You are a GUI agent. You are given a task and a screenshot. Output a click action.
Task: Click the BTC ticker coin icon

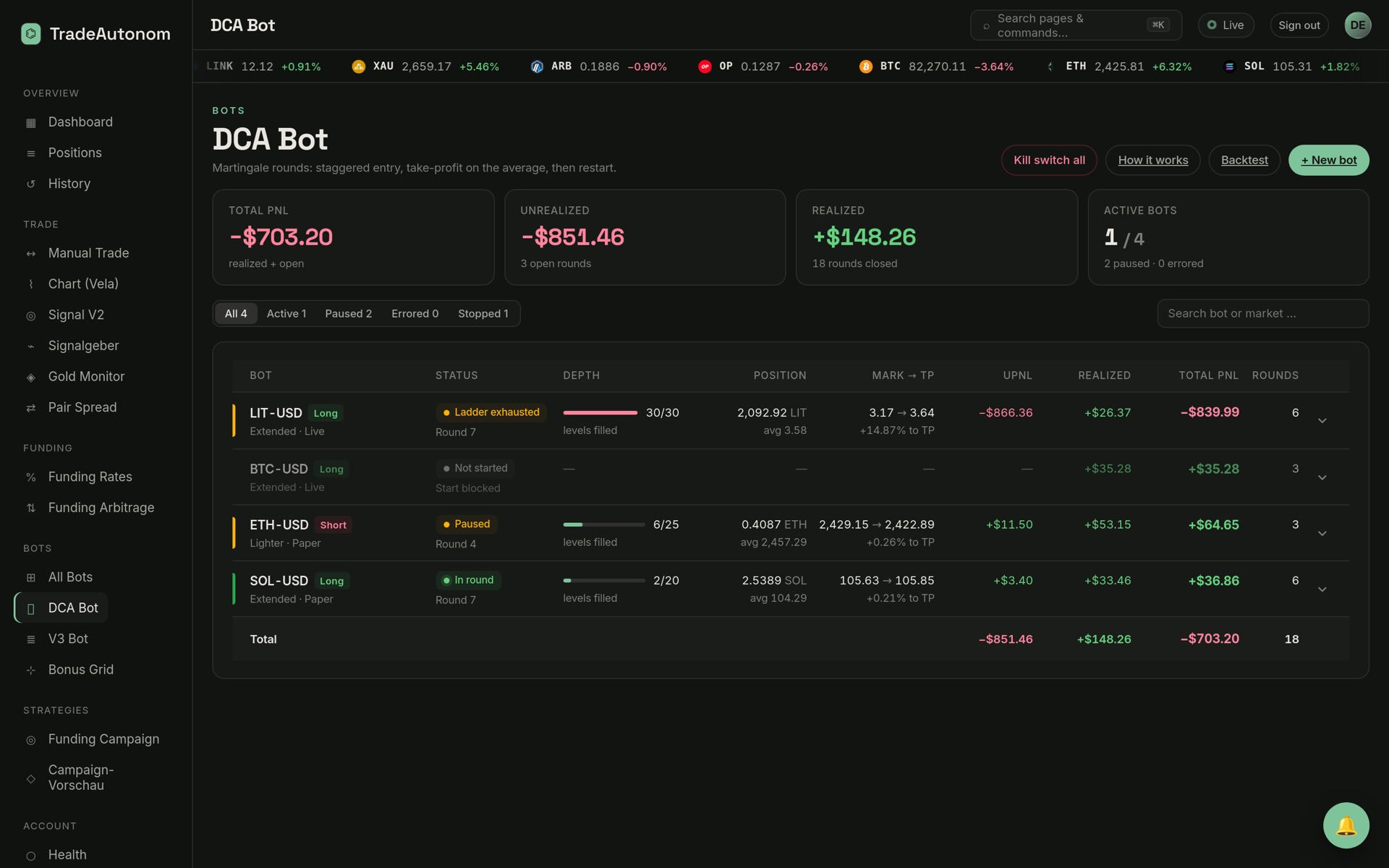(865, 67)
